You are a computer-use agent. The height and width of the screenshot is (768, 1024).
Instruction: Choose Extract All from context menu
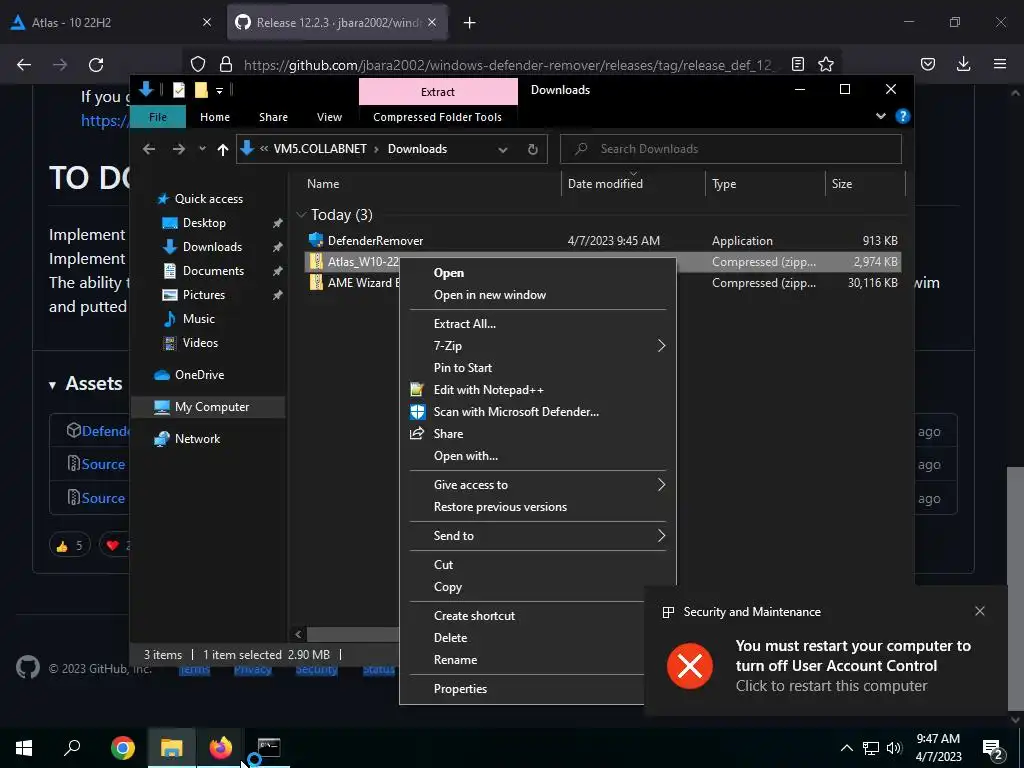click(465, 323)
